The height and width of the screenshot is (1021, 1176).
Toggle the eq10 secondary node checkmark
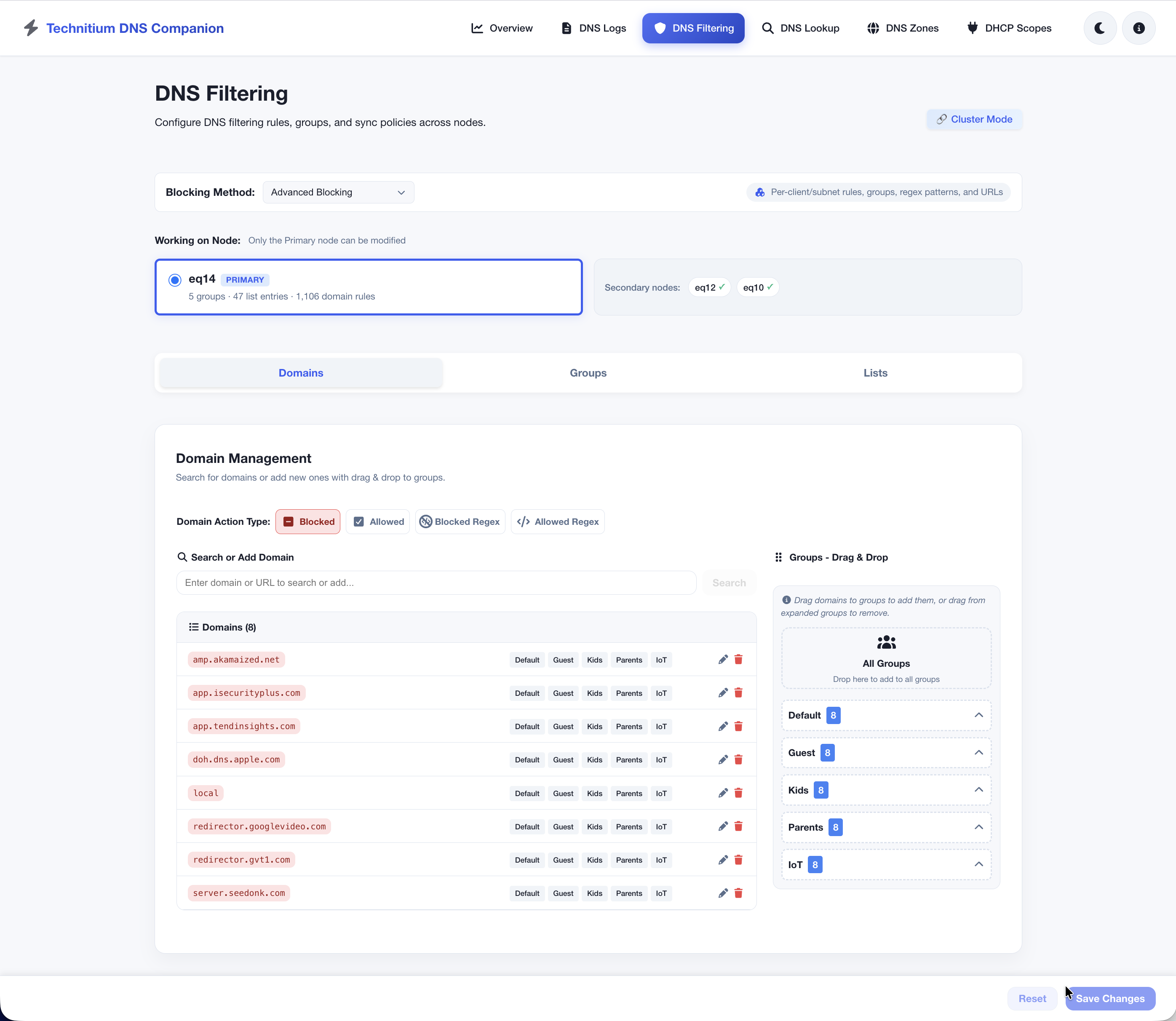click(x=770, y=287)
